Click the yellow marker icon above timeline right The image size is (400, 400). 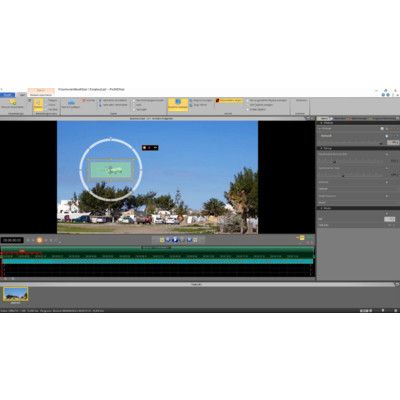[302, 238]
